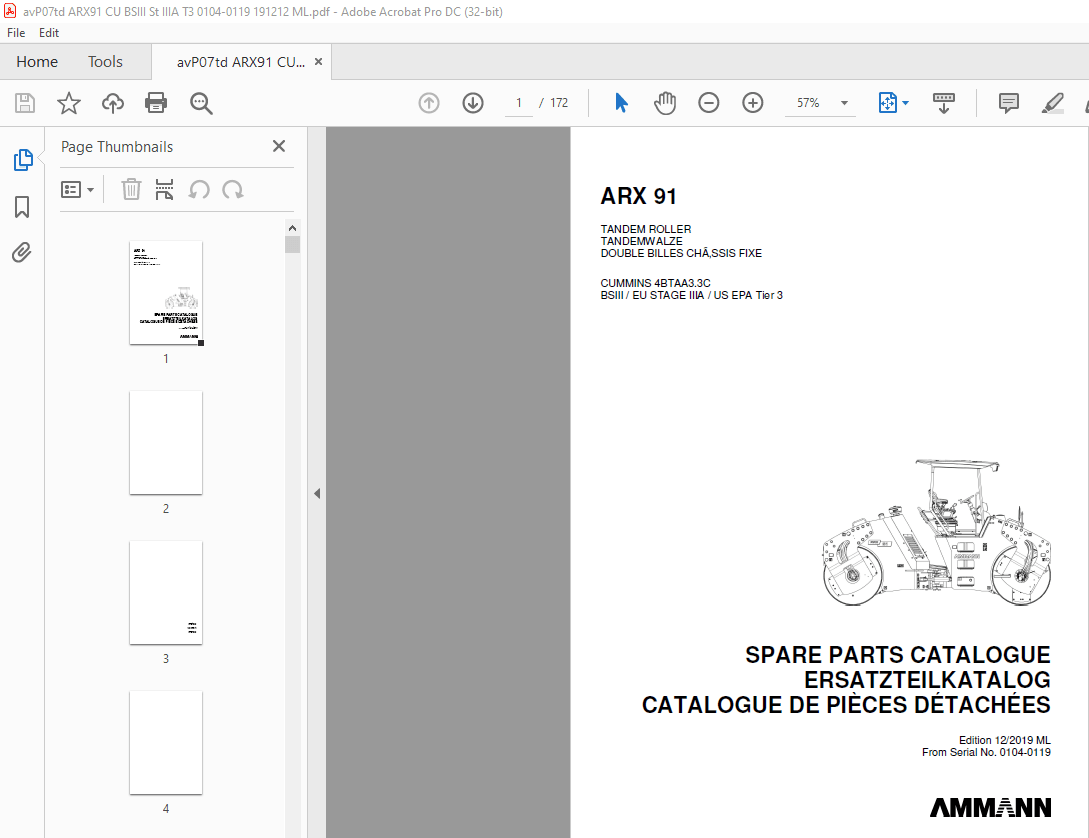Open the 57% zoom level dropdown
This screenshot has height=838, width=1089.
(843, 102)
